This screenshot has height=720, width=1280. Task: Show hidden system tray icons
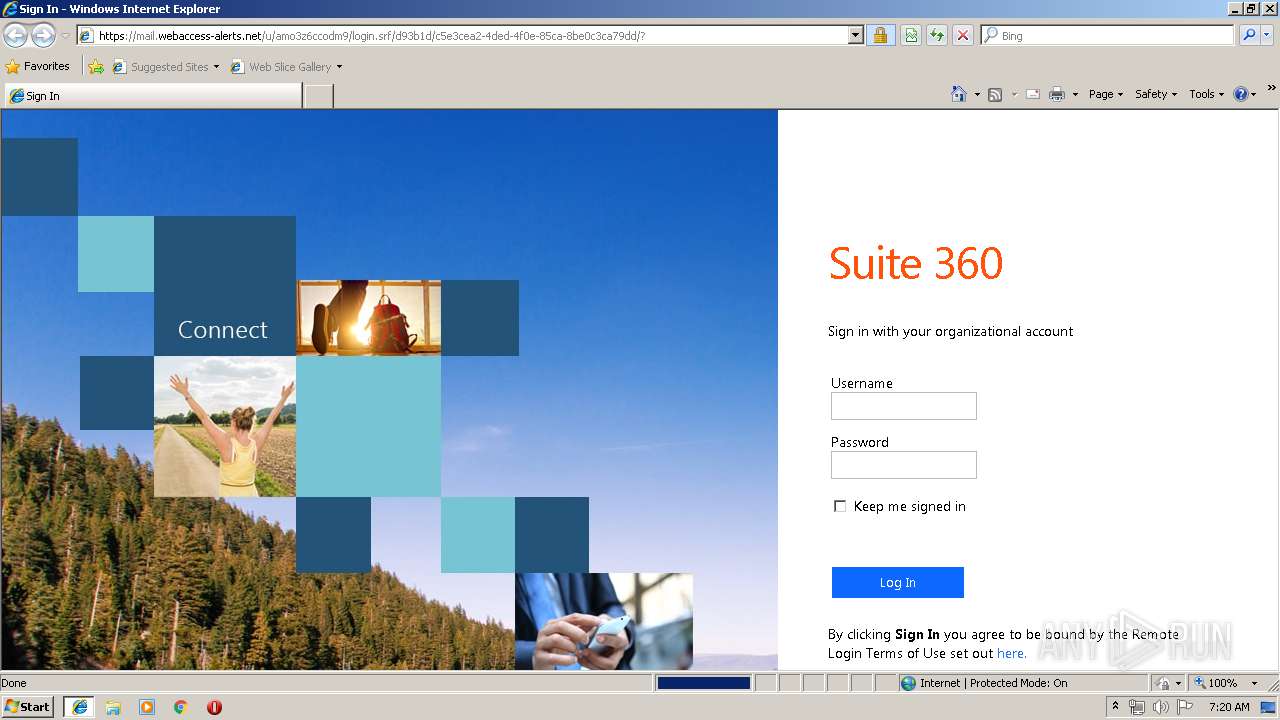coord(1115,707)
